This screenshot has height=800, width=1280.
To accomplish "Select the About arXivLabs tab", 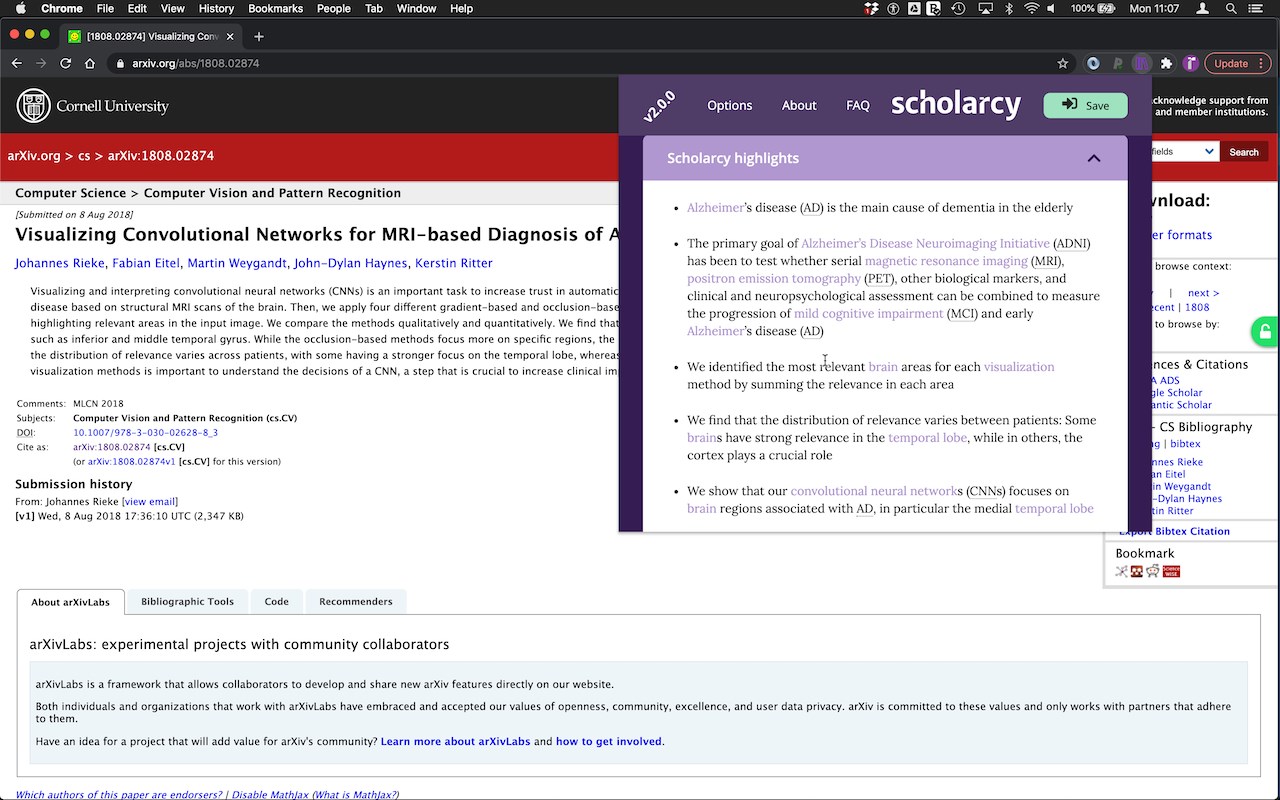I will point(70,602).
